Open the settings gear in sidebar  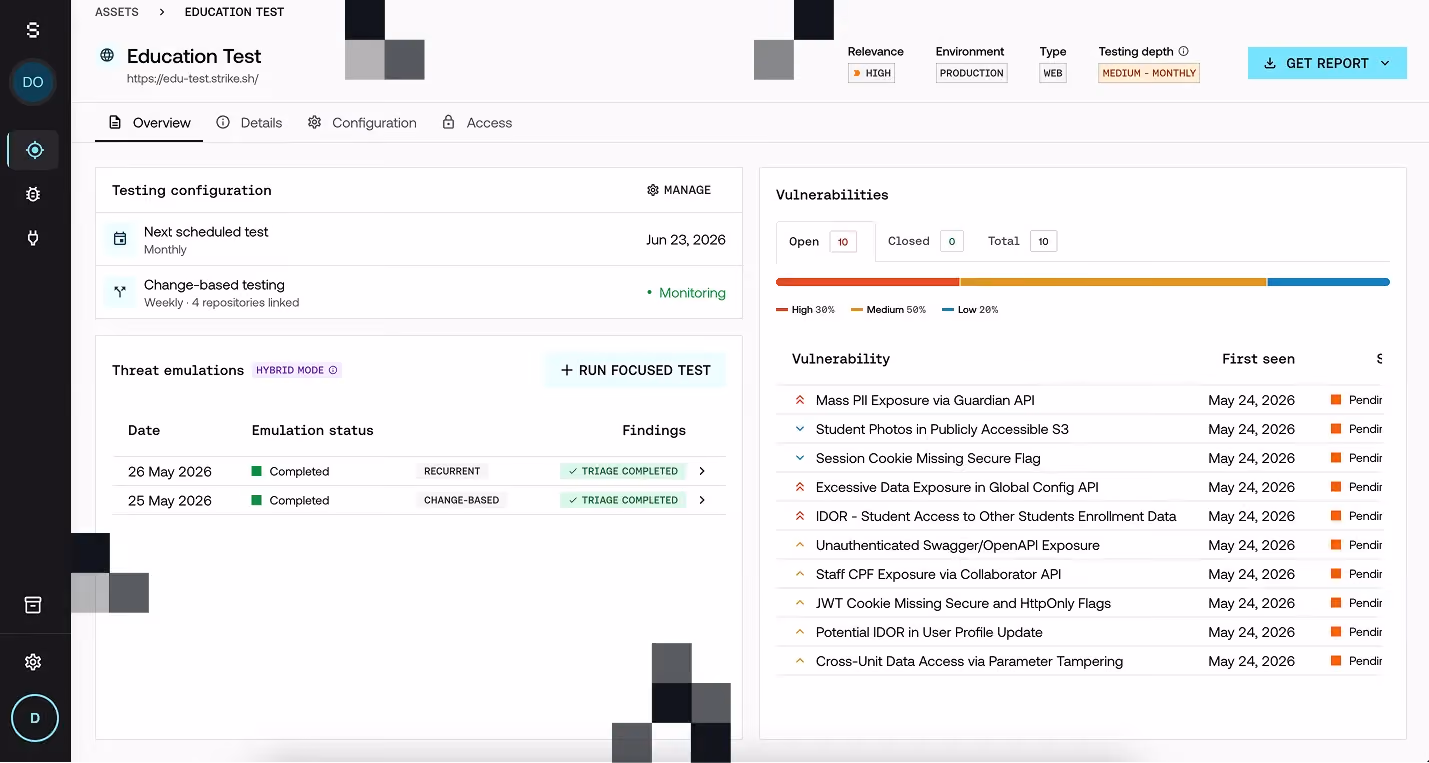[33, 662]
